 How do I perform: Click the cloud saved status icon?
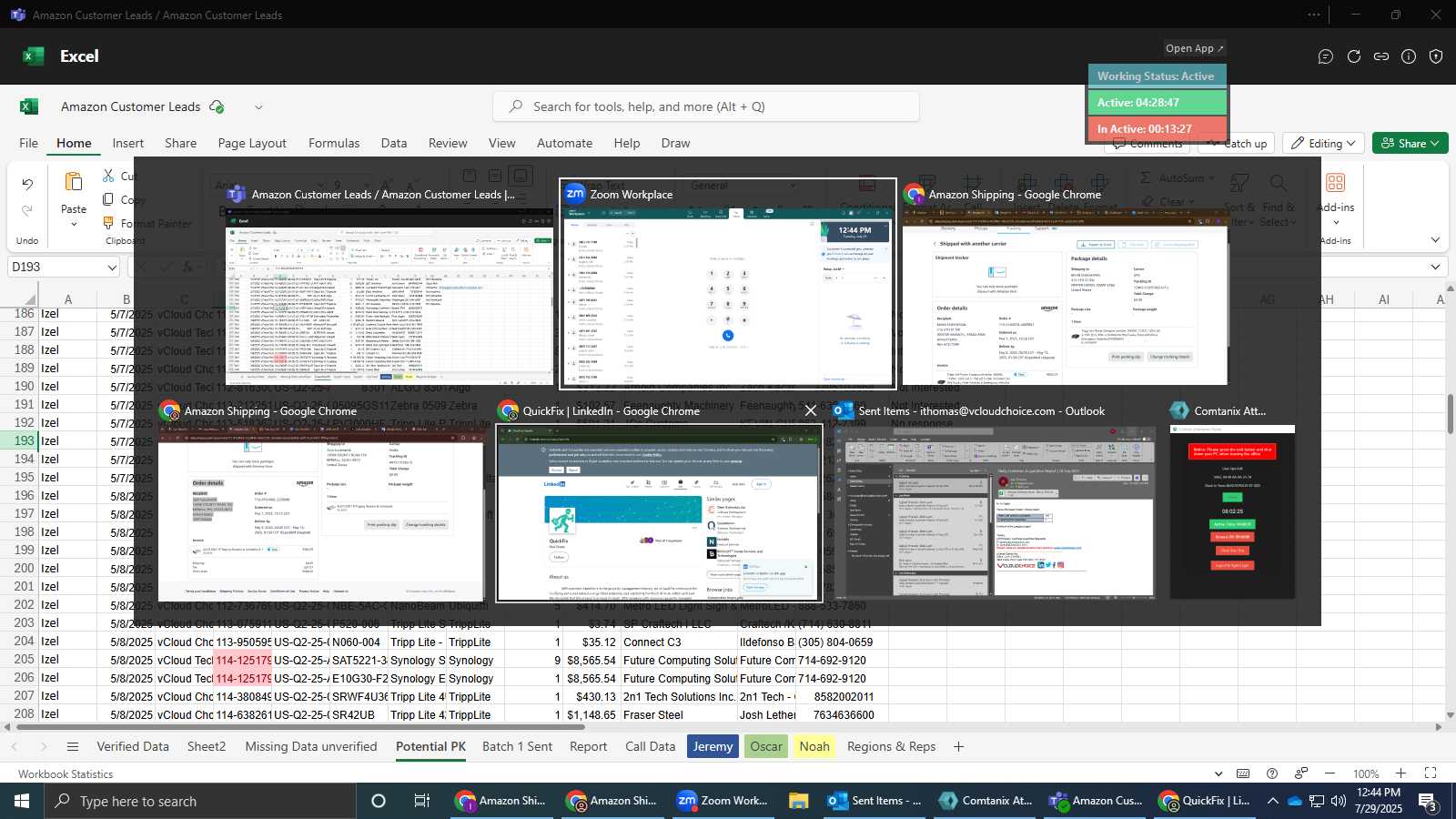tap(217, 106)
